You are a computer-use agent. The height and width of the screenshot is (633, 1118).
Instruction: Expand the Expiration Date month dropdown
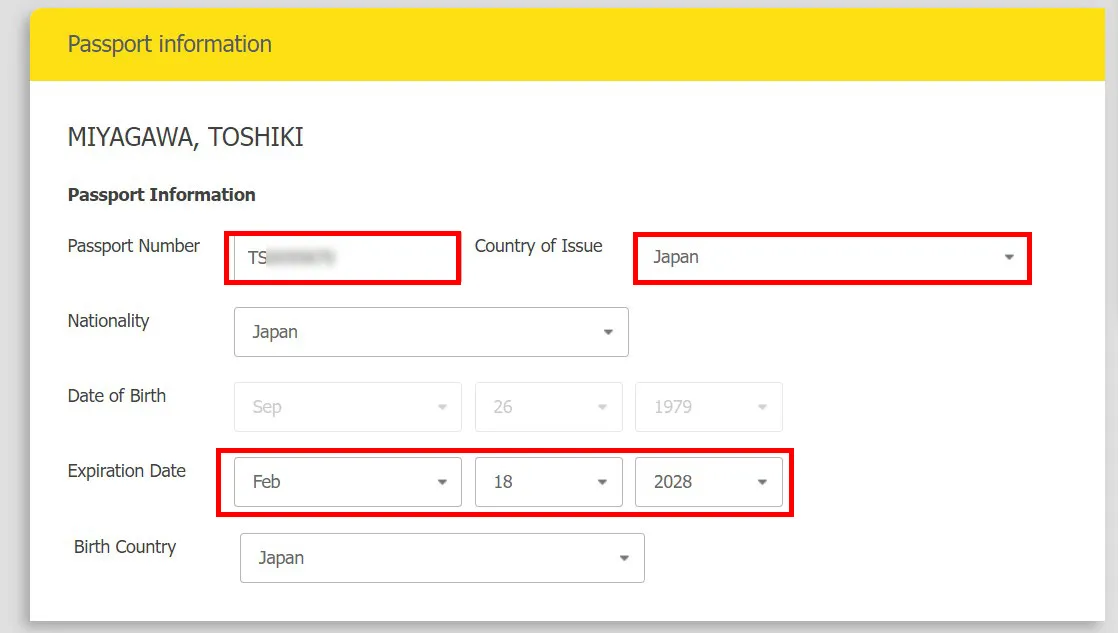click(347, 482)
